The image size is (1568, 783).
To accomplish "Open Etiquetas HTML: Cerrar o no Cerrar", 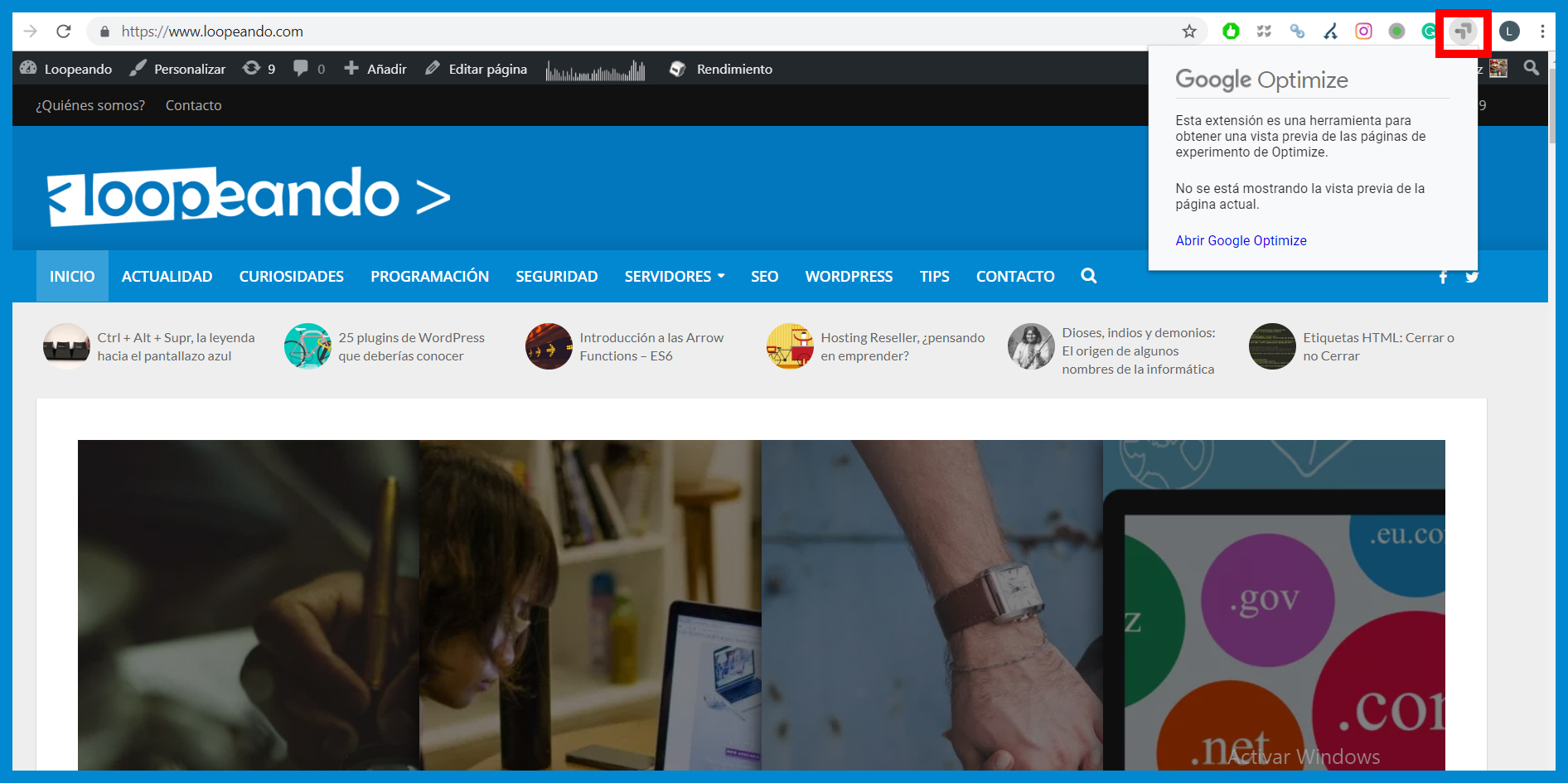I will (x=1379, y=346).
